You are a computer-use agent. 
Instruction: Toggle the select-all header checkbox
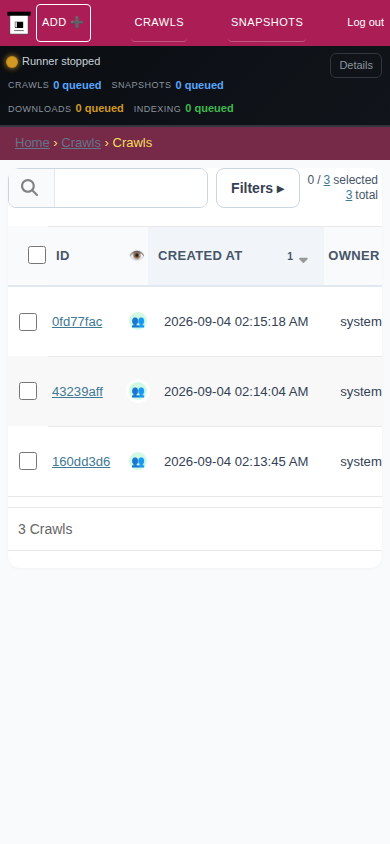click(37, 255)
